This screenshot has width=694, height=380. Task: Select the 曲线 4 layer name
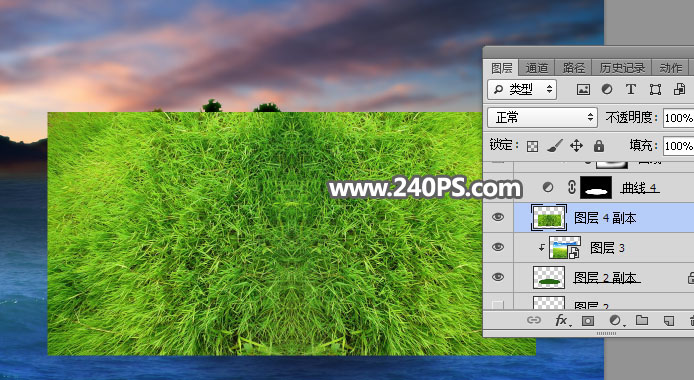640,188
